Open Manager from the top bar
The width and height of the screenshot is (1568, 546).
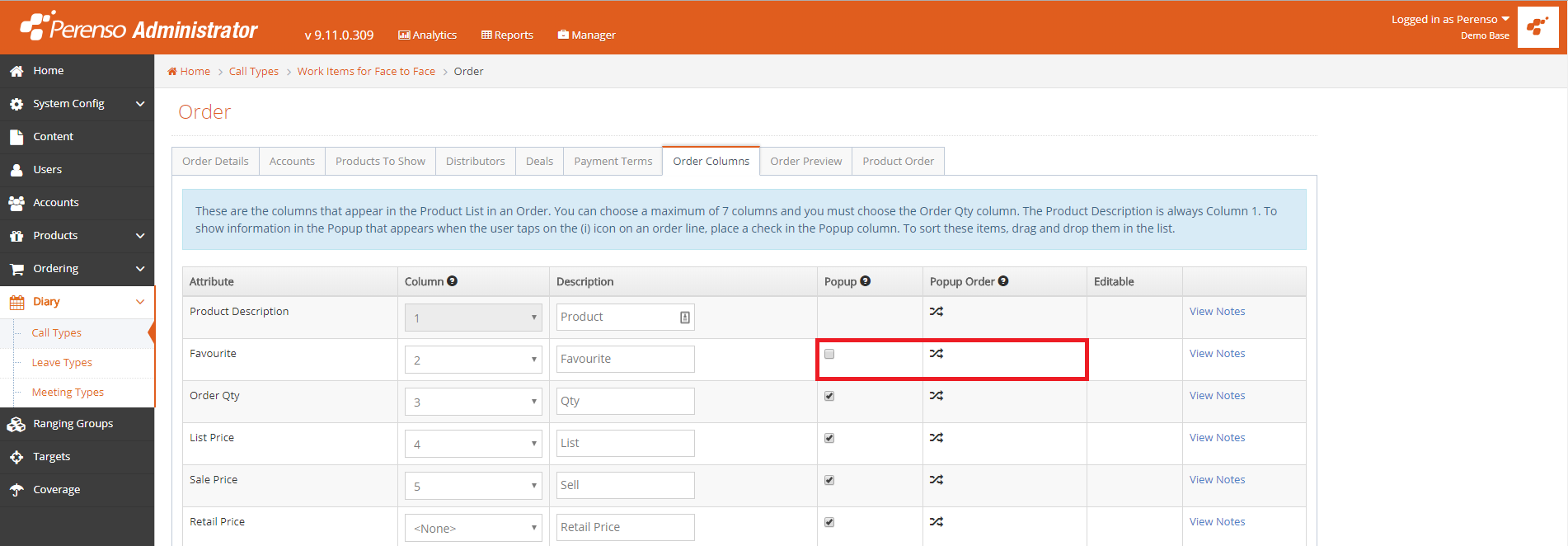click(x=586, y=35)
